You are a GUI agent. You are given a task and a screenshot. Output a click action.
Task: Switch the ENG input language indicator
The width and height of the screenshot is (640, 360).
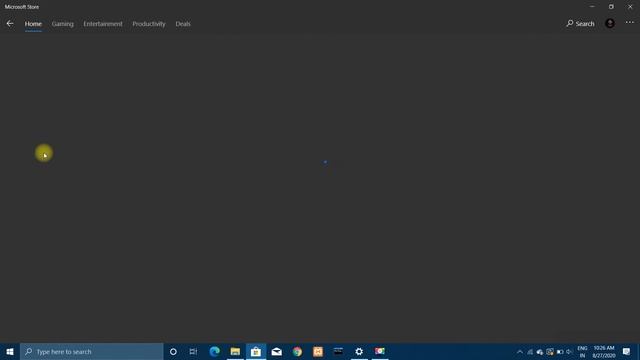(x=582, y=352)
